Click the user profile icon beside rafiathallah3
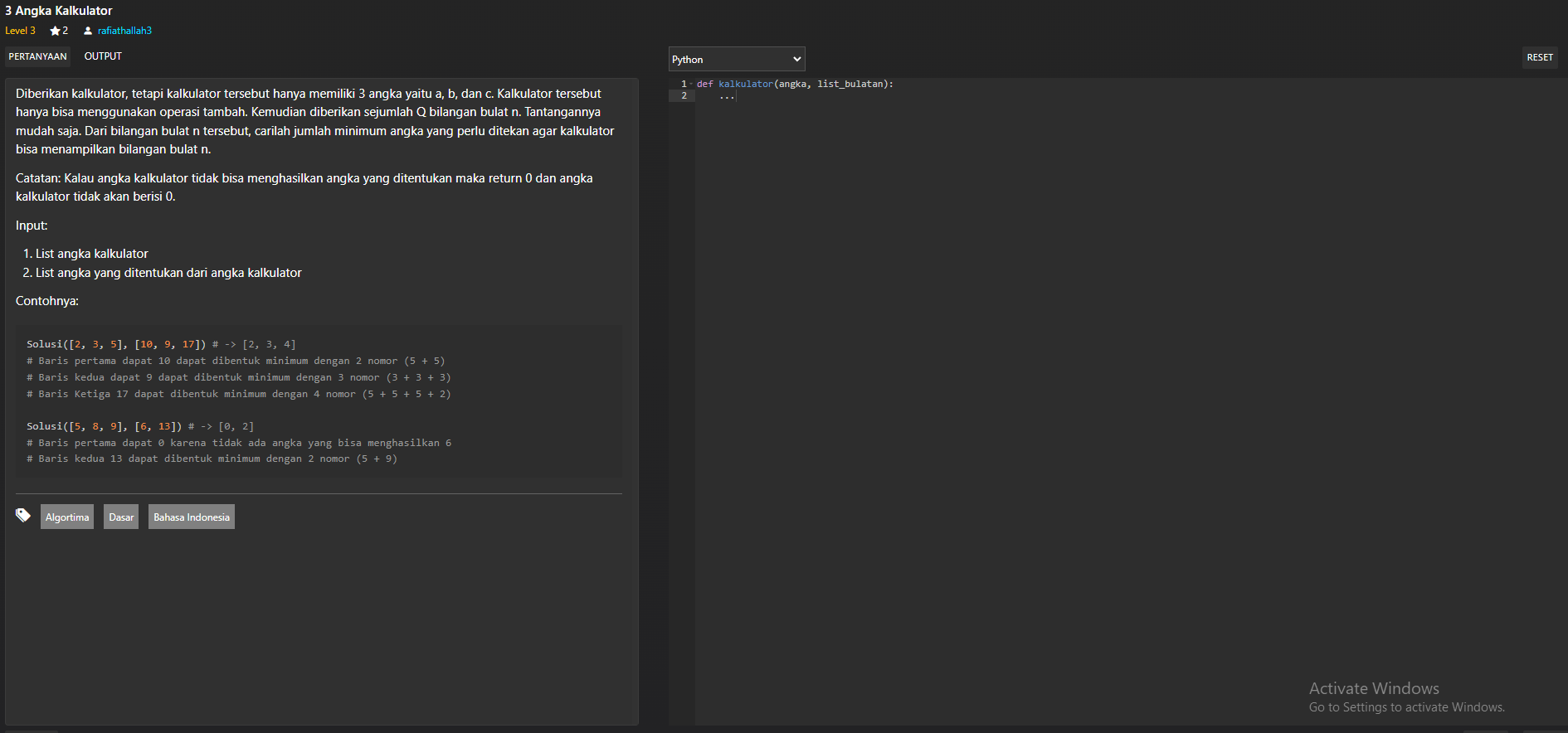This screenshot has height=733, width=1568. [x=88, y=31]
